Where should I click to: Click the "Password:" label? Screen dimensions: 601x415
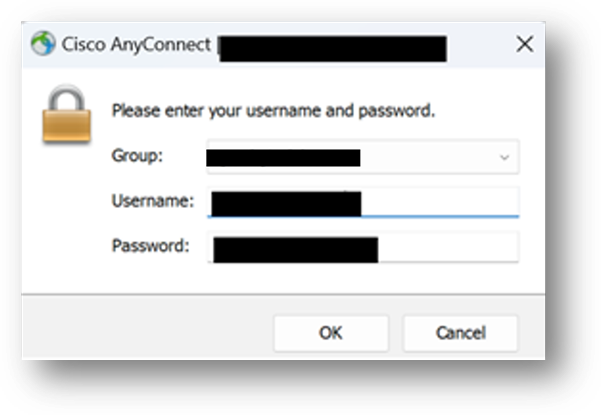[150, 246]
